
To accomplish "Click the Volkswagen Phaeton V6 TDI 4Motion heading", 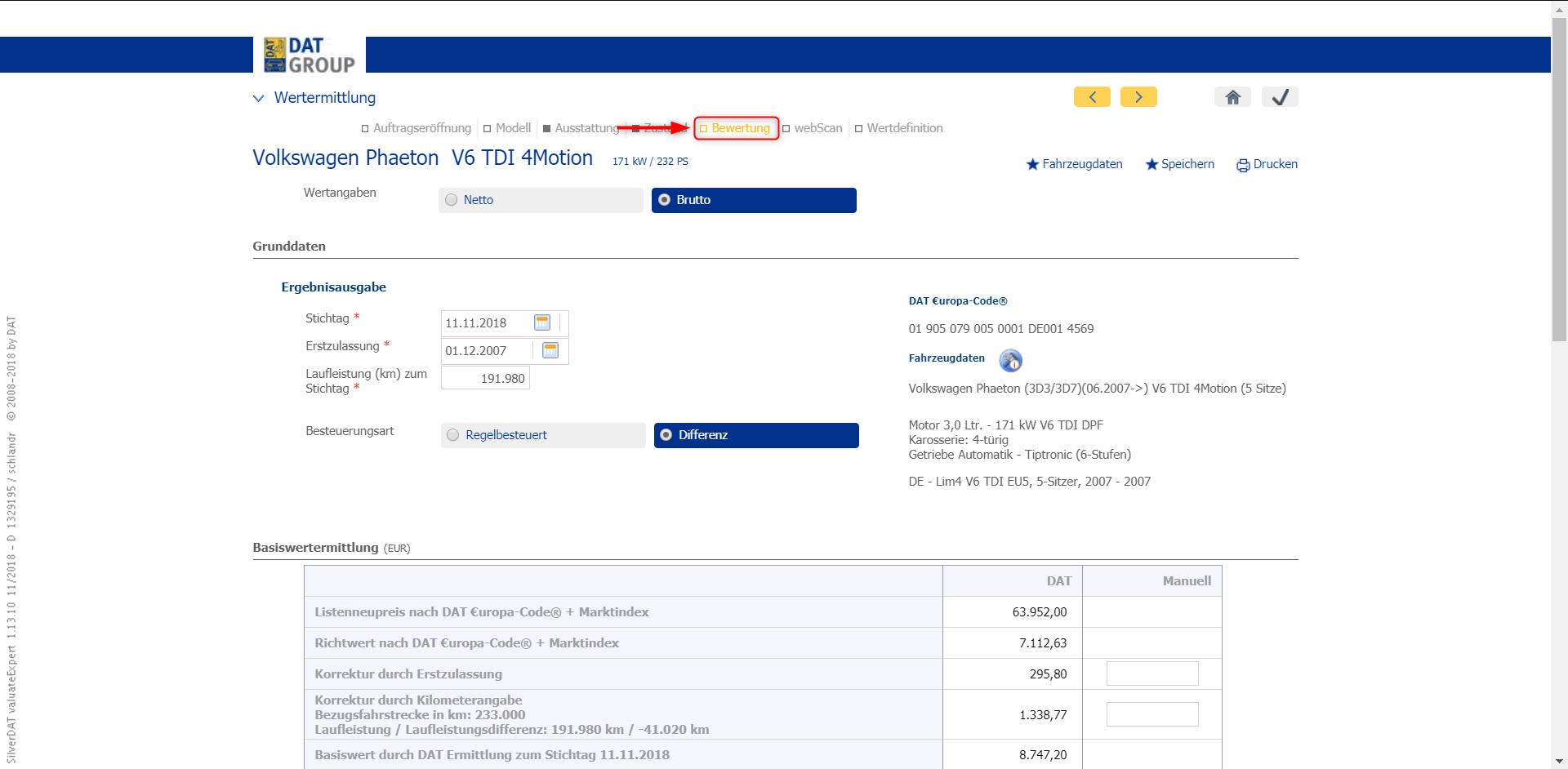I will point(423,158).
